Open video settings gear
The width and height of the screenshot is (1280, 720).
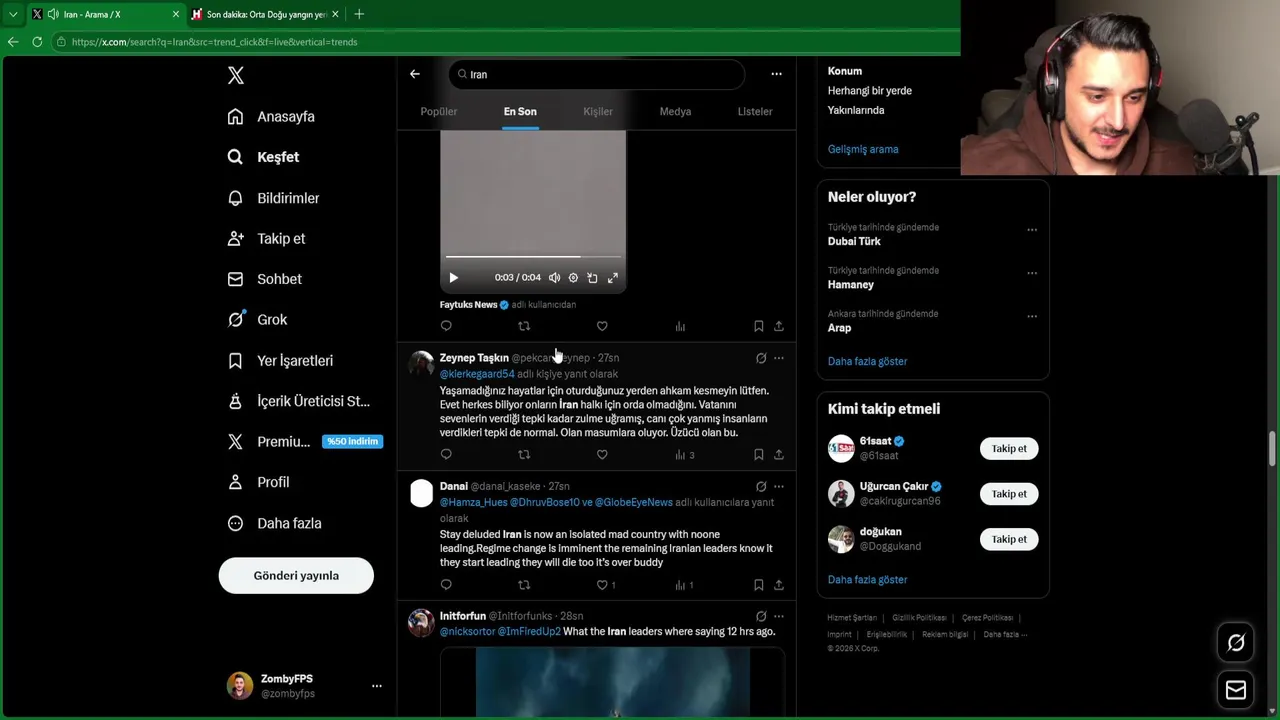pyautogui.click(x=573, y=278)
